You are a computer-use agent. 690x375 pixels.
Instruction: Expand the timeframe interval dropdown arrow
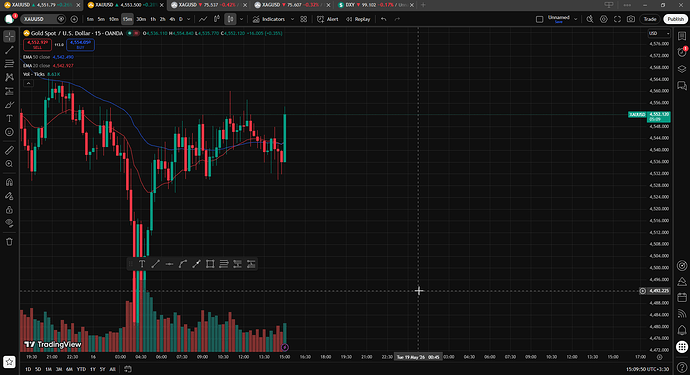coord(189,19)
